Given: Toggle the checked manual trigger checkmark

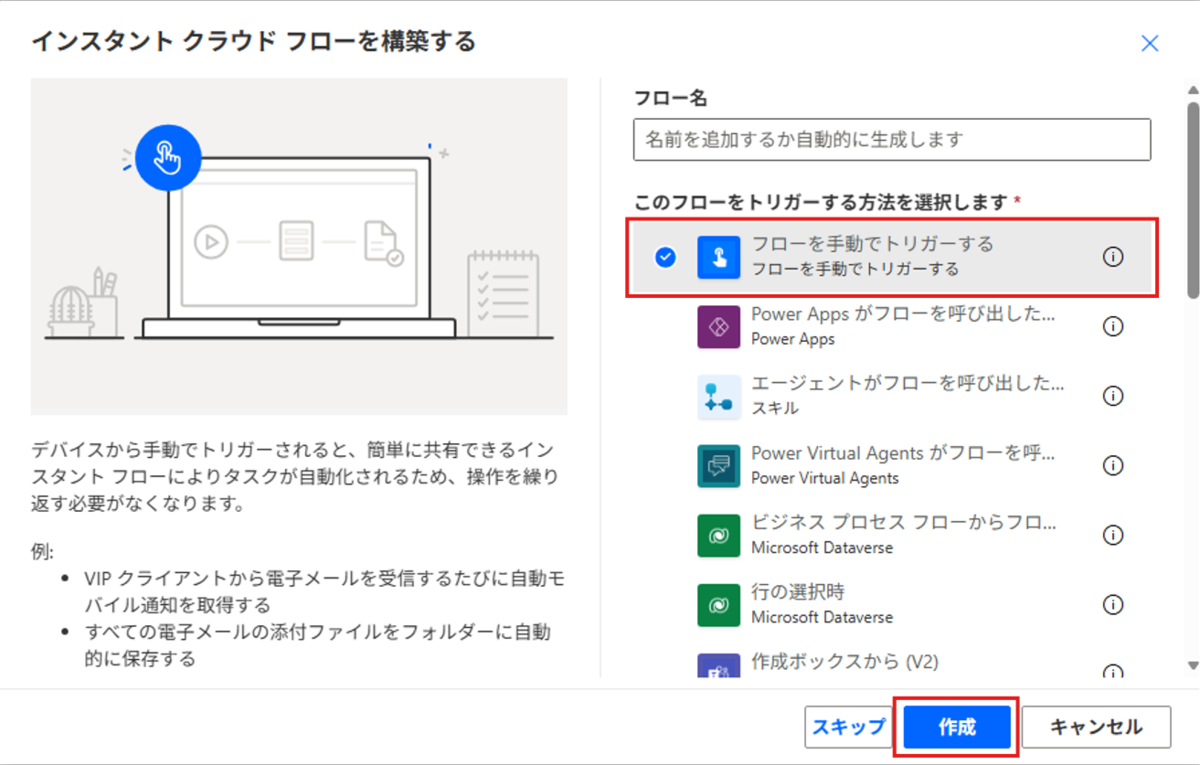Looking at the screenshot, I should click(665, 257).
